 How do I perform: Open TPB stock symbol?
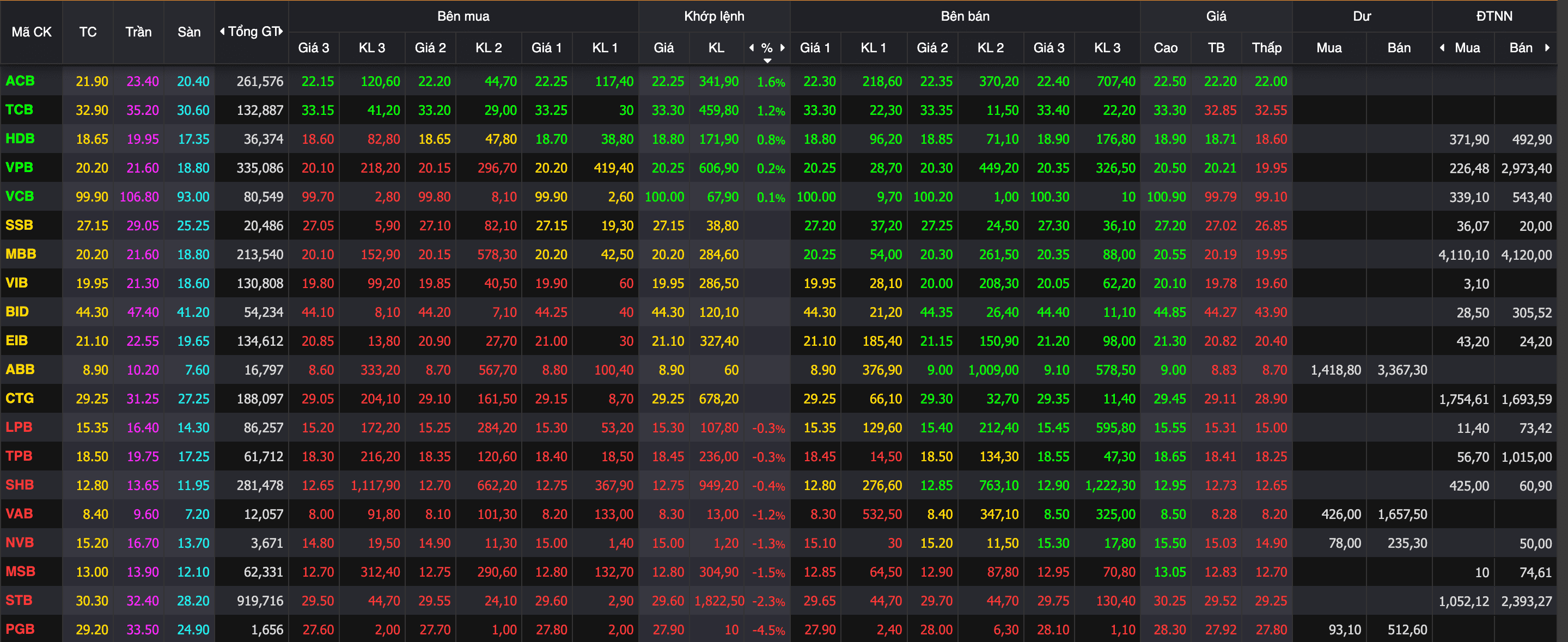tap(19, 456)
